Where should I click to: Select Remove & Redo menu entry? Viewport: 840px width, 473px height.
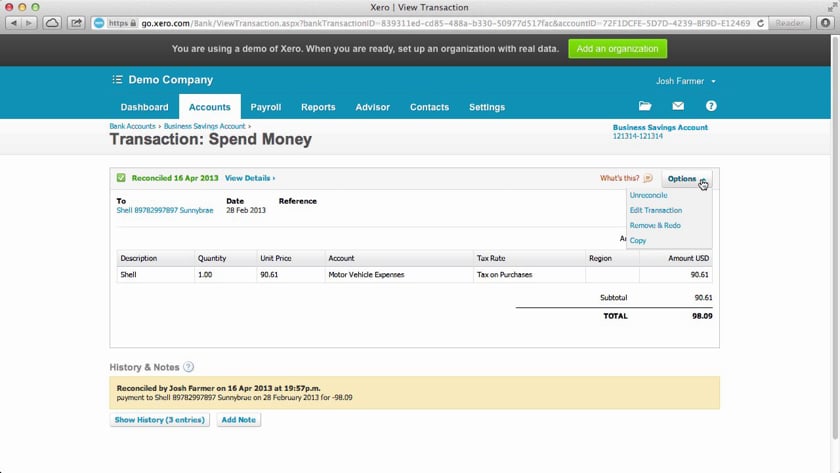tap(655, 226)
